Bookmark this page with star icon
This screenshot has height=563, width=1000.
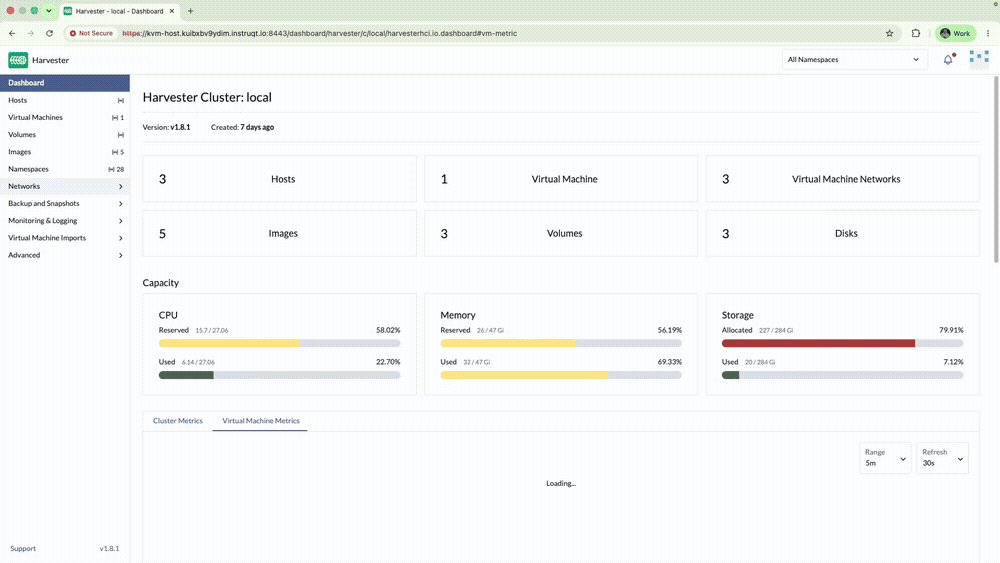coord(890,33)
